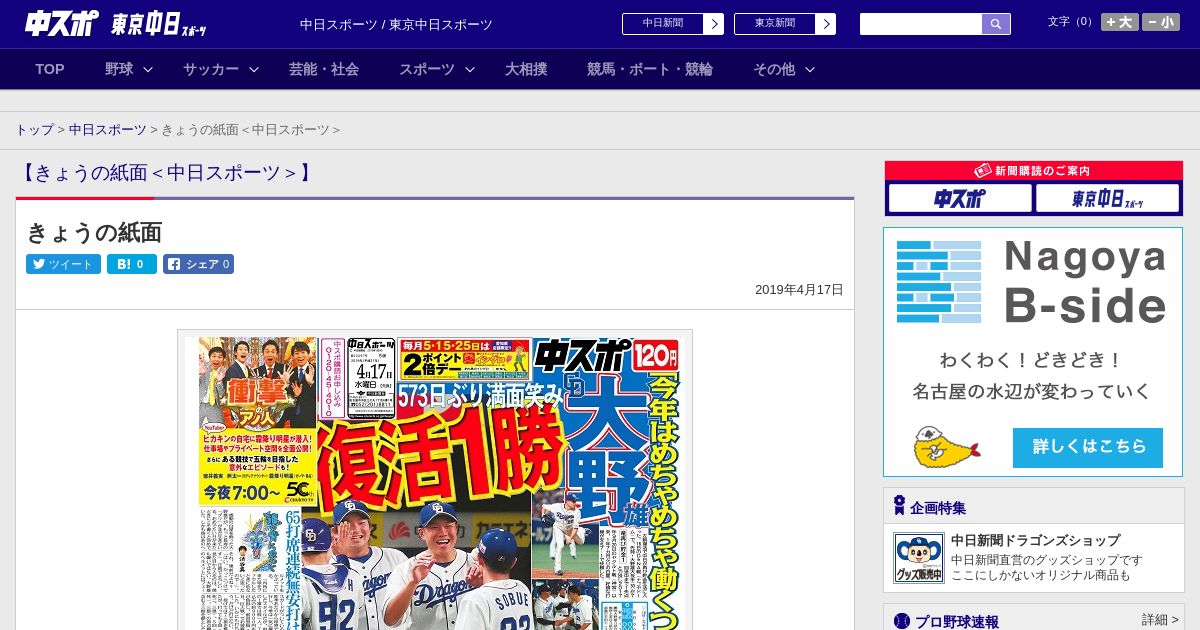The width and height of the screenshot is (1200, 630).
Task: Click the Hatena B! bookmark button
Action: click(132, 264)
